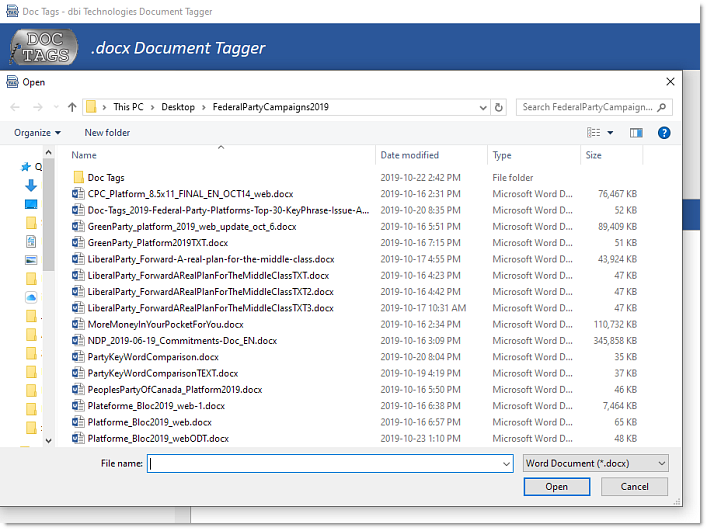The height and width of the screenshot is (529, 706).
Task: Select LiberalParty_ForwardARealPlanForTheMiddleClassTXT.docx icon
Action: point(78,275)
